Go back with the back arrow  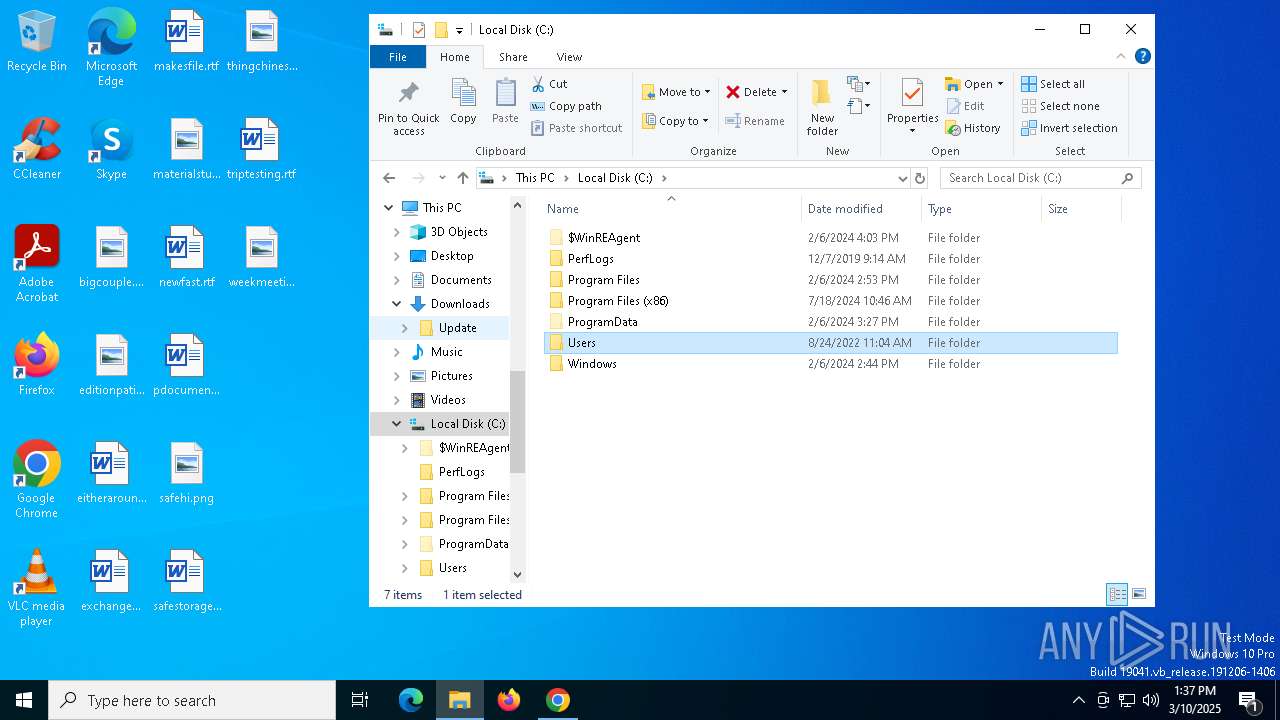click(389, 178)
